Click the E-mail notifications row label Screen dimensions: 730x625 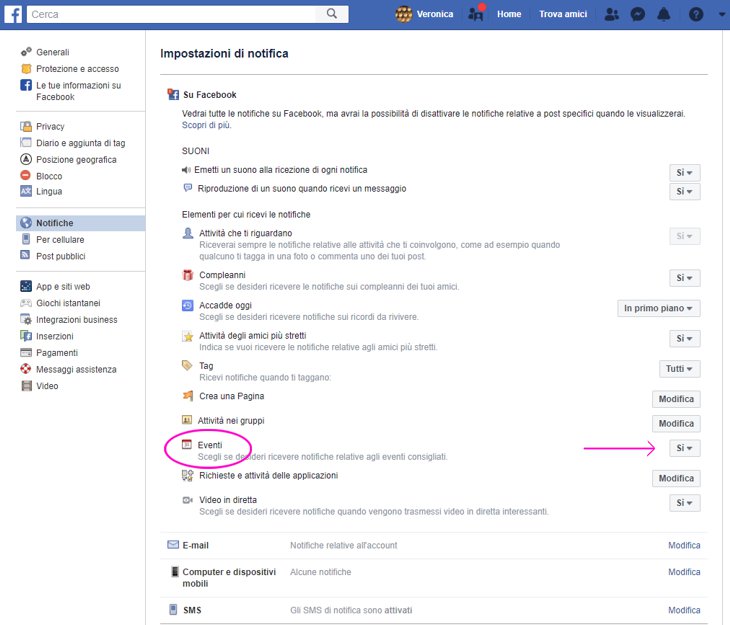coord(195,545)
